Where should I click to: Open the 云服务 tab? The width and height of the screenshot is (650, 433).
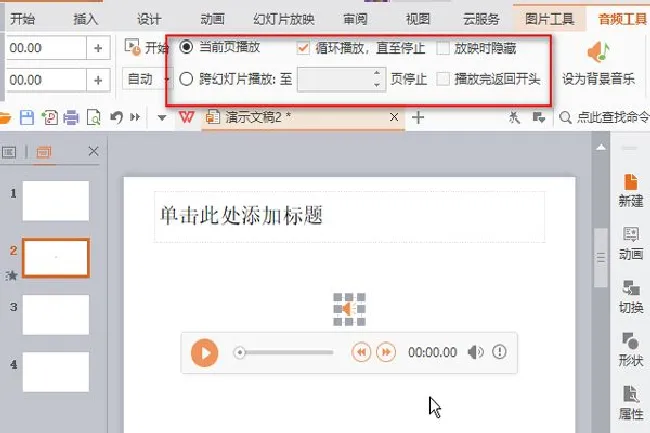(481, 19)
